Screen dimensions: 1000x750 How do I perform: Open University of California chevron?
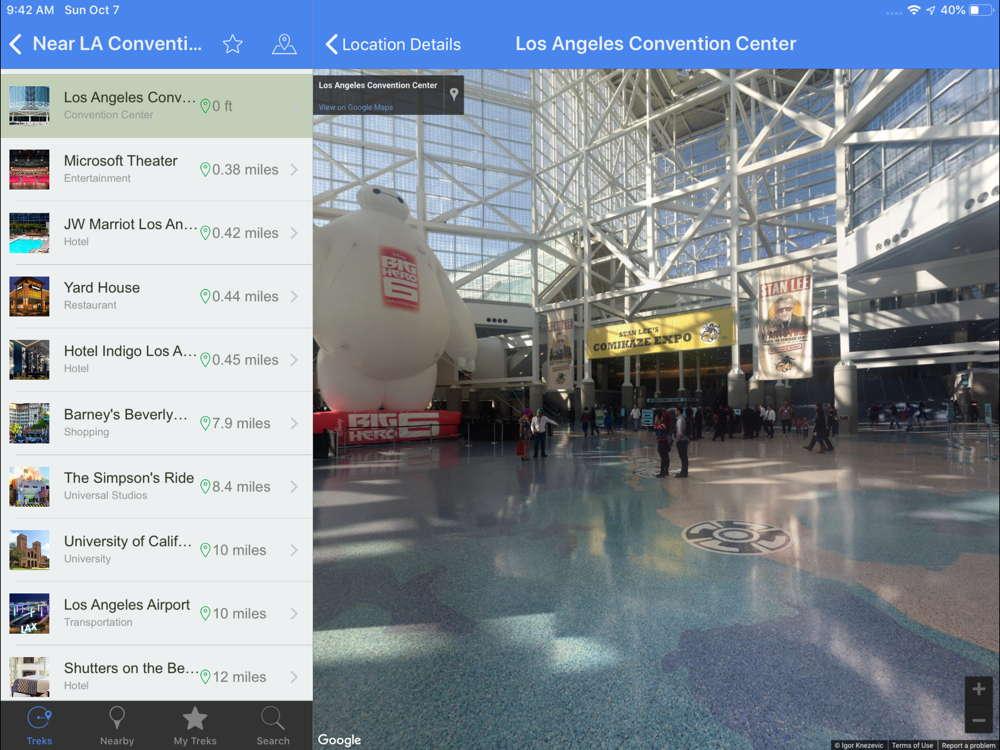pos(294,550)
